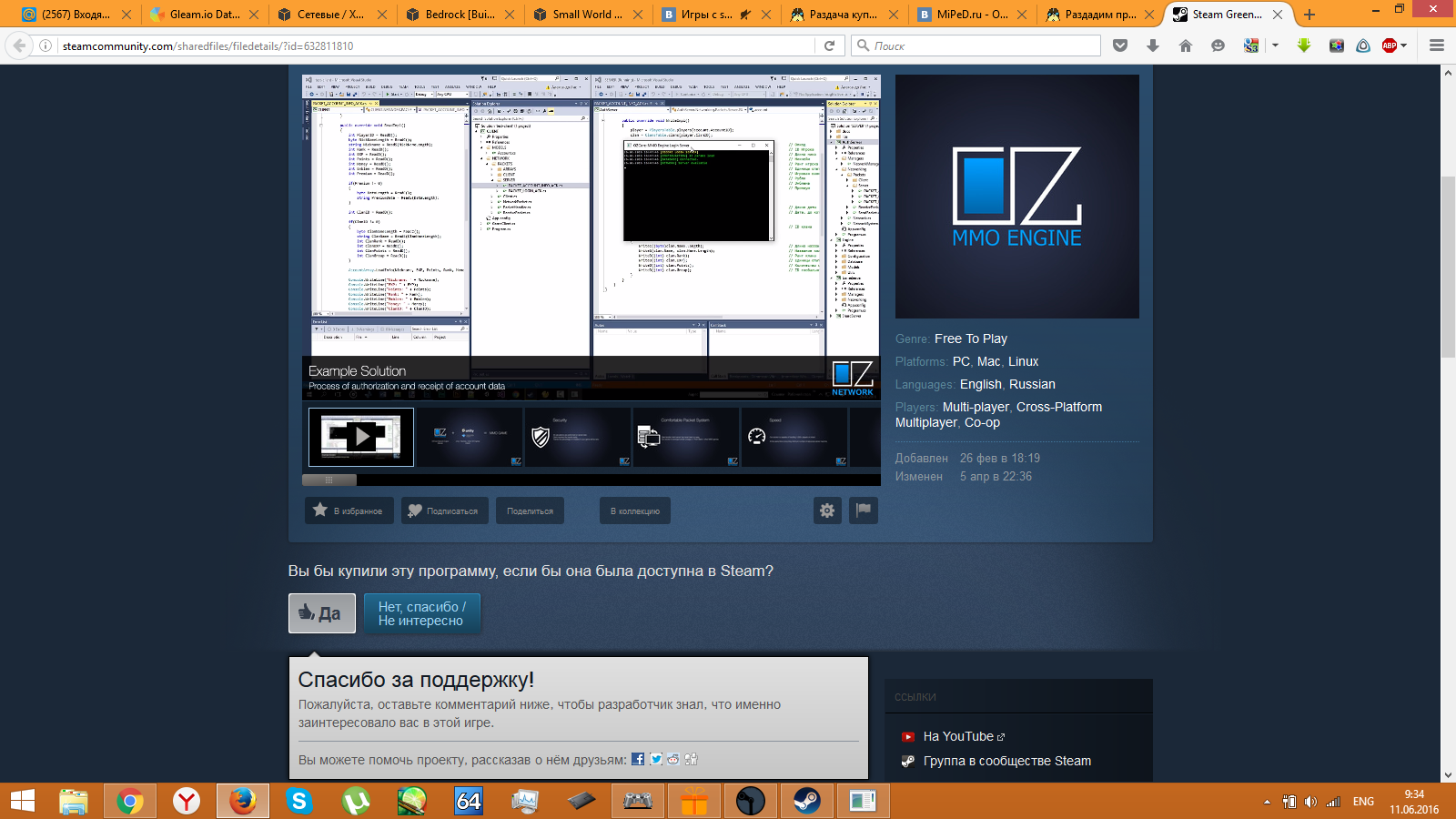This screenshot has height=819, width=1456.
Task: Switch to the Gleam.io tab
Action: pyautogui.click(x=205, y=15)
